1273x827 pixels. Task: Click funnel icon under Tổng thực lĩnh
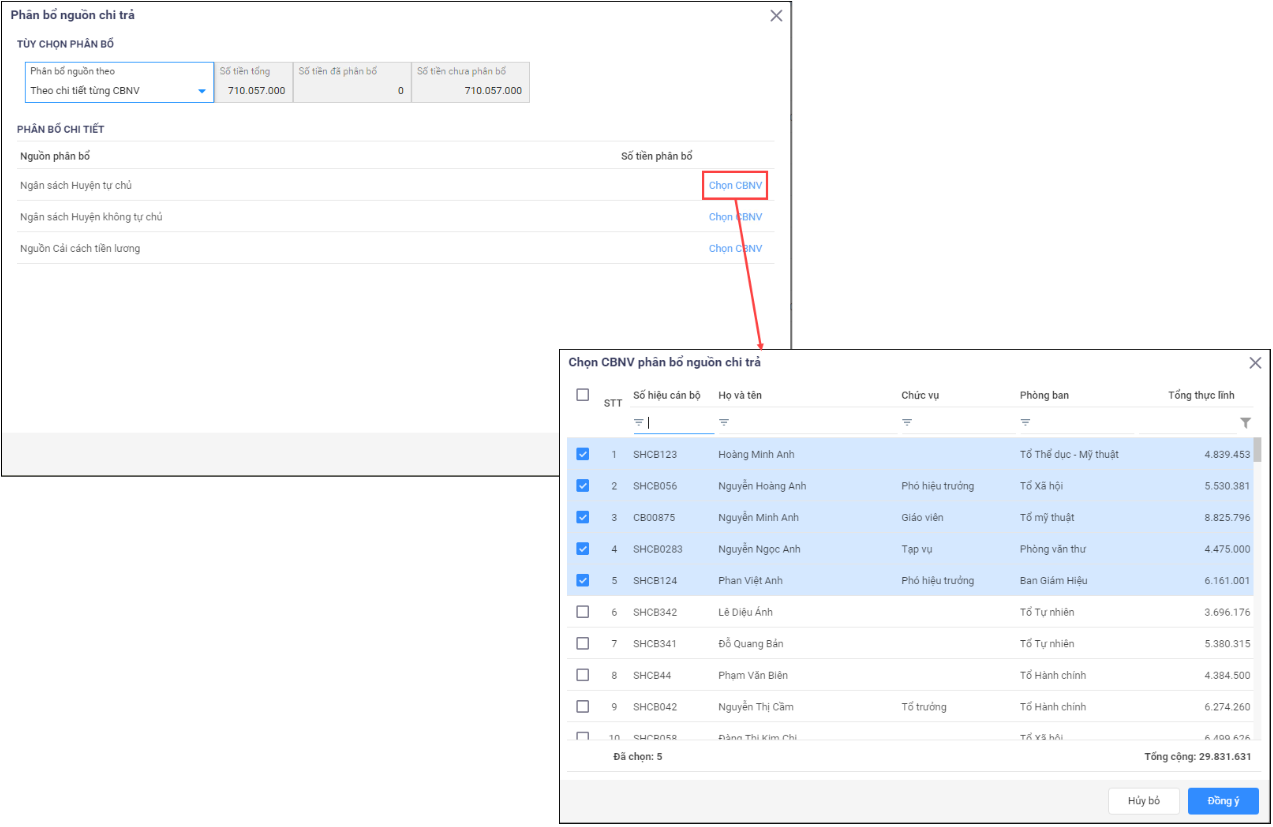tap(1245, 423)
